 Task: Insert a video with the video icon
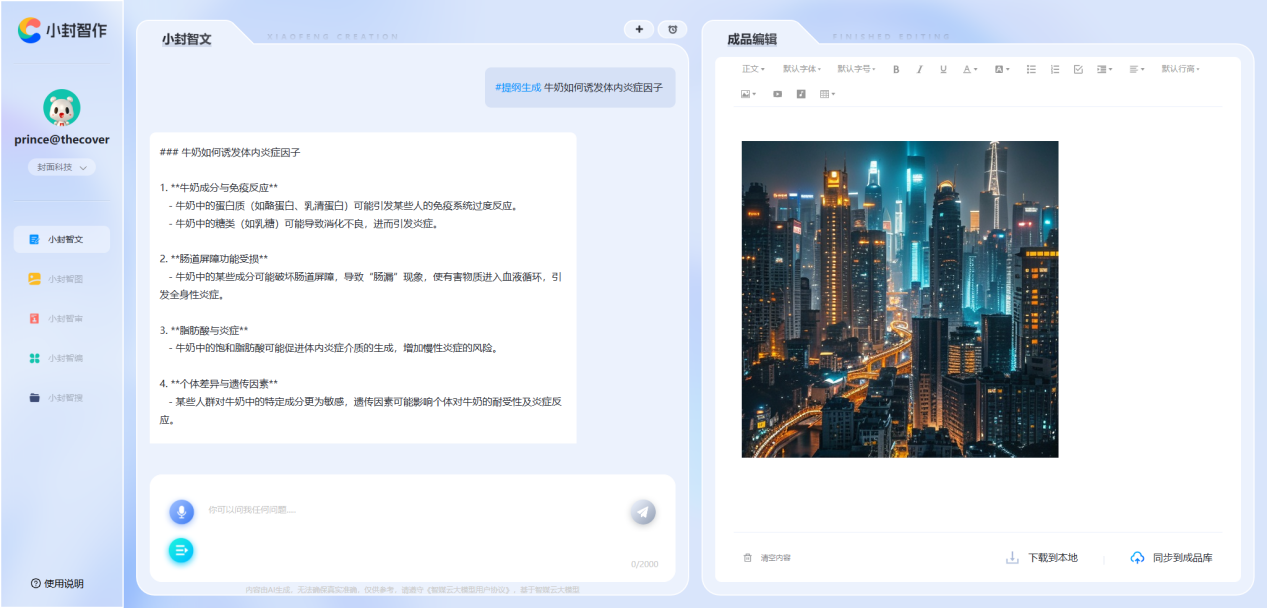[x=777, y=94]
